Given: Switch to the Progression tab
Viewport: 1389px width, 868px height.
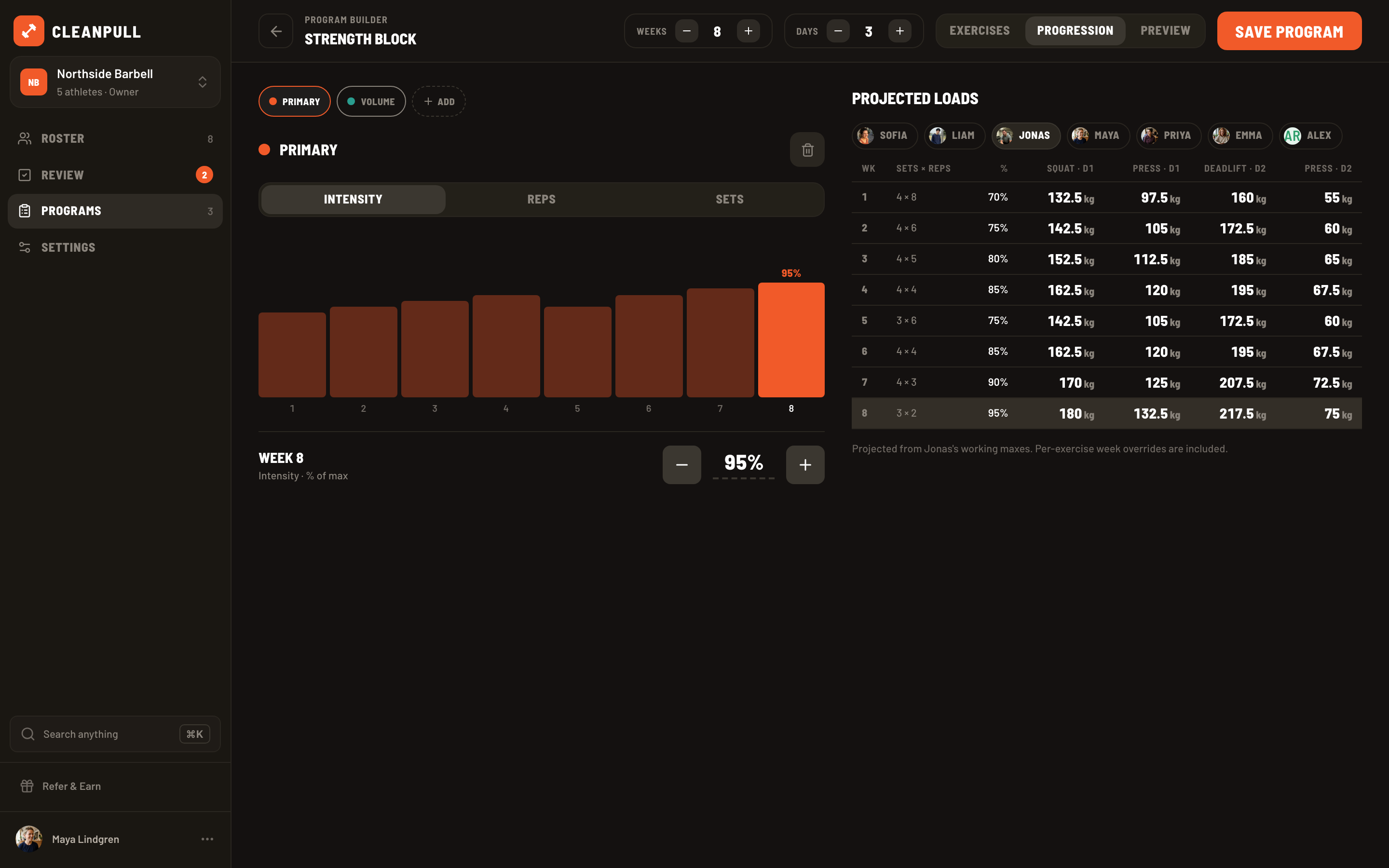Looking at the screenshot, I should pos(1075,31).
